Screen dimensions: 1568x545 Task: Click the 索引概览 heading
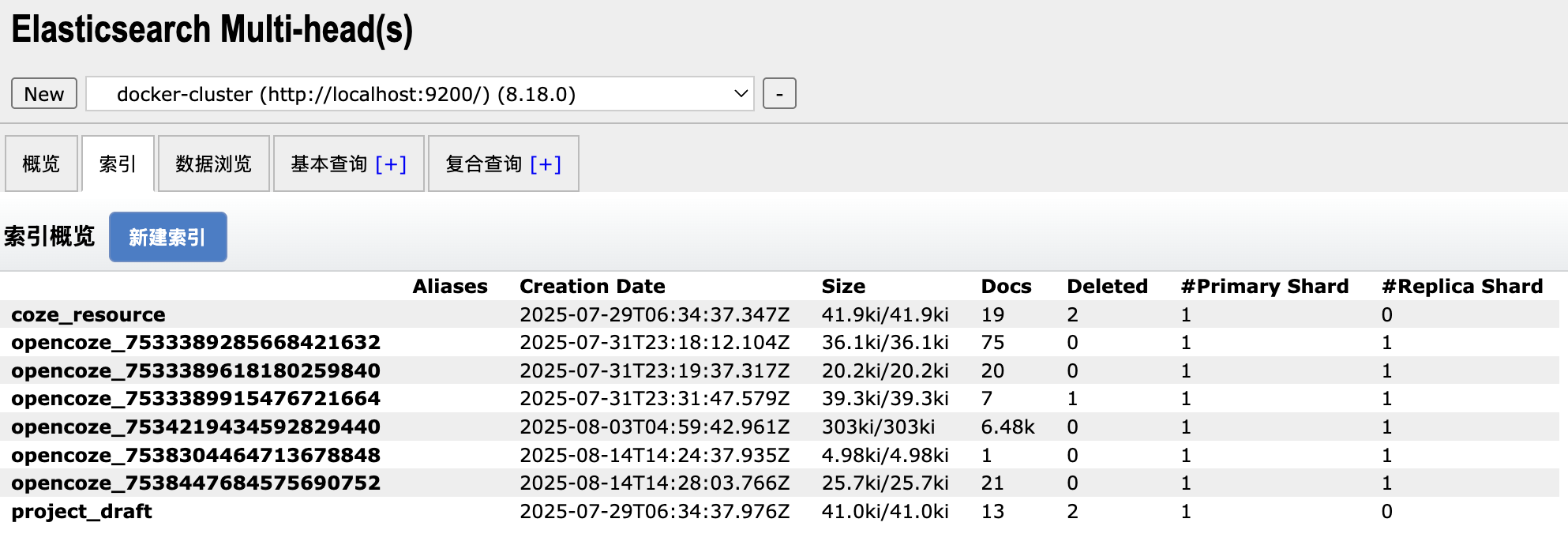(49, 236)
